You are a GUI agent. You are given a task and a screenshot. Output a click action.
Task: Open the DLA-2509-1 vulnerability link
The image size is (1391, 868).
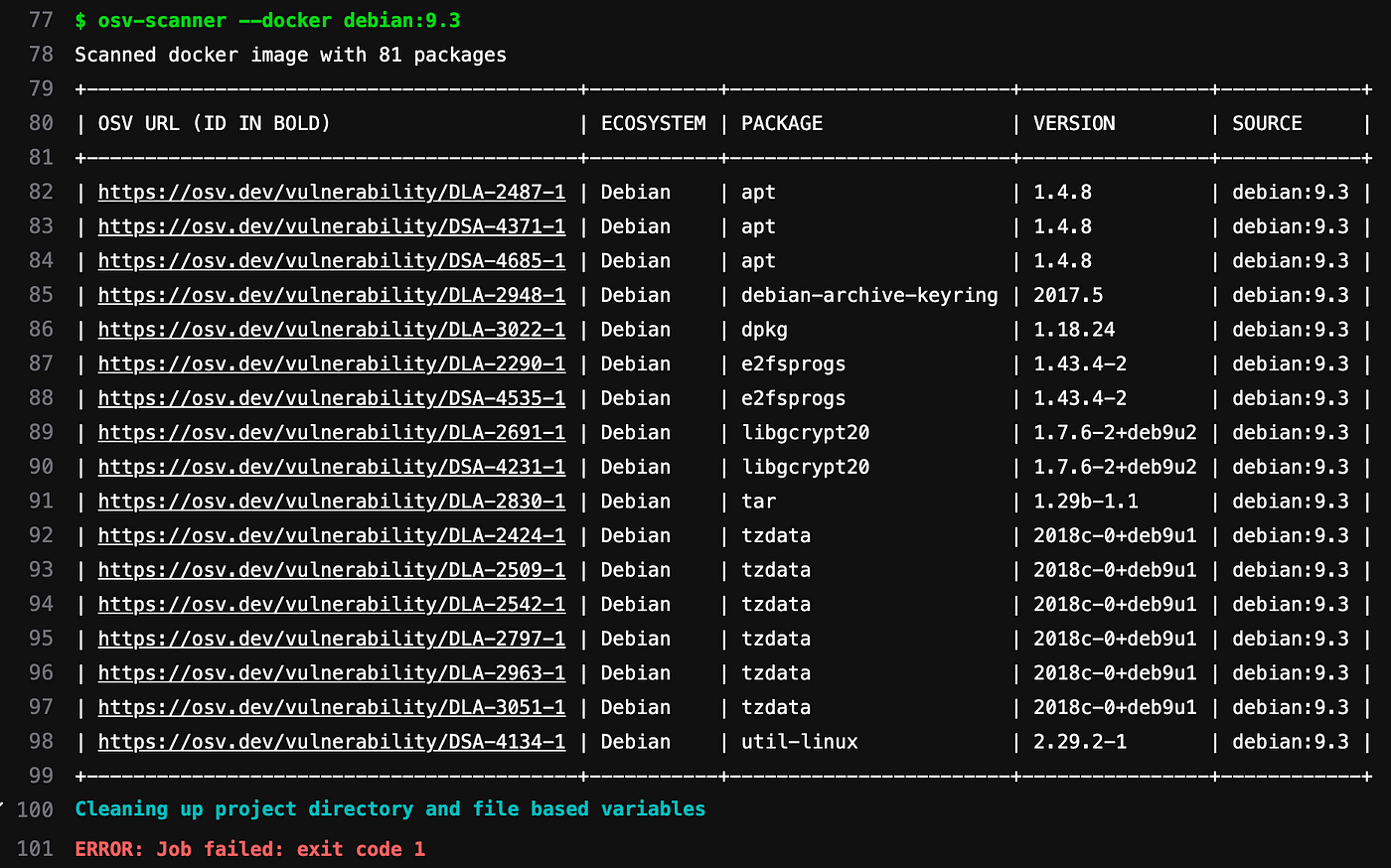(x=332, y=570)
